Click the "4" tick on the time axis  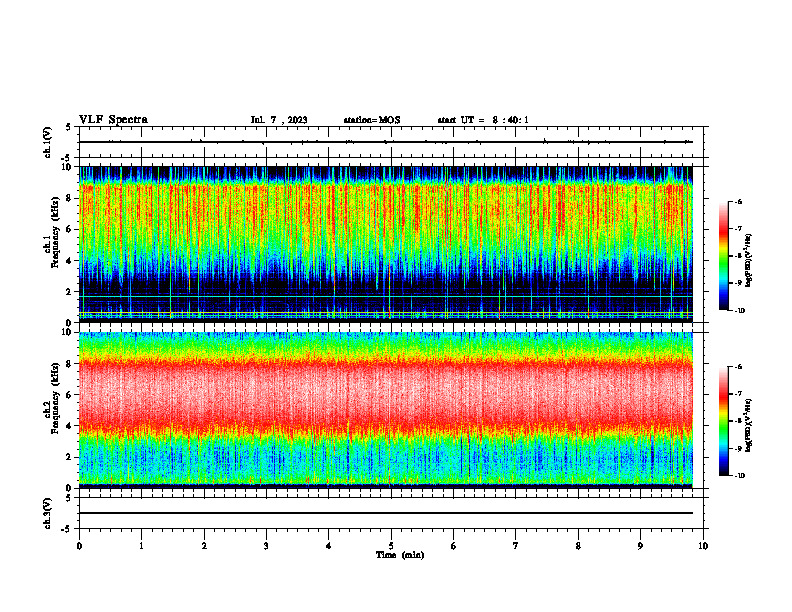tap(329, 546)
